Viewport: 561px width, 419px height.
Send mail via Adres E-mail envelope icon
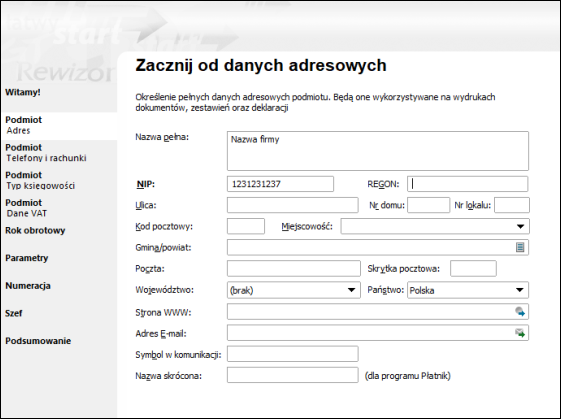point(520,333)
